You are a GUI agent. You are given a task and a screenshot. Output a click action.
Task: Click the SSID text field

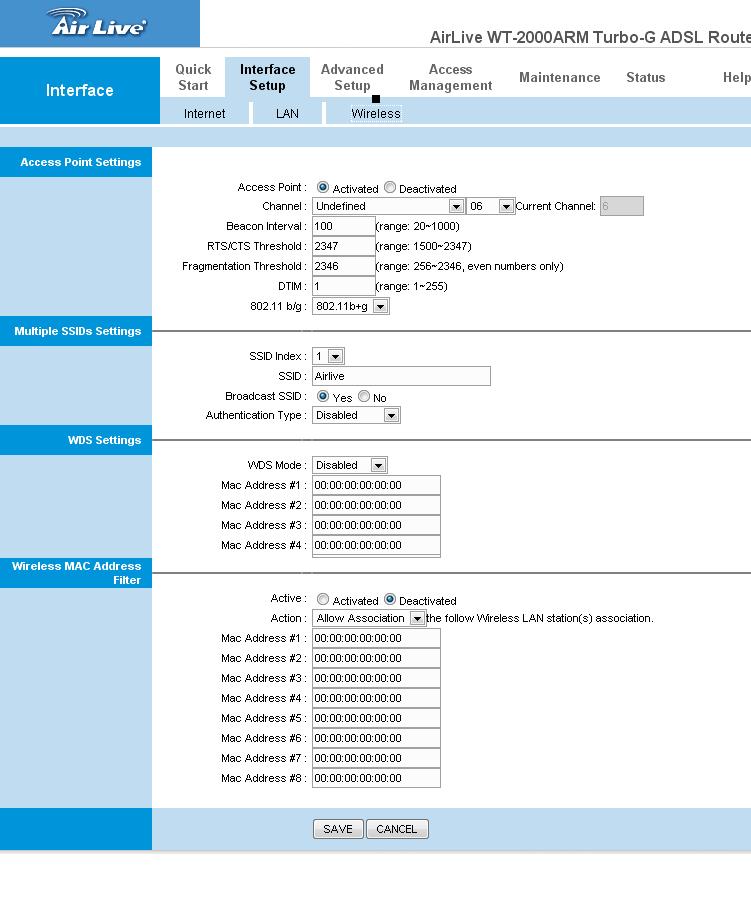click(x=401, y=376)
